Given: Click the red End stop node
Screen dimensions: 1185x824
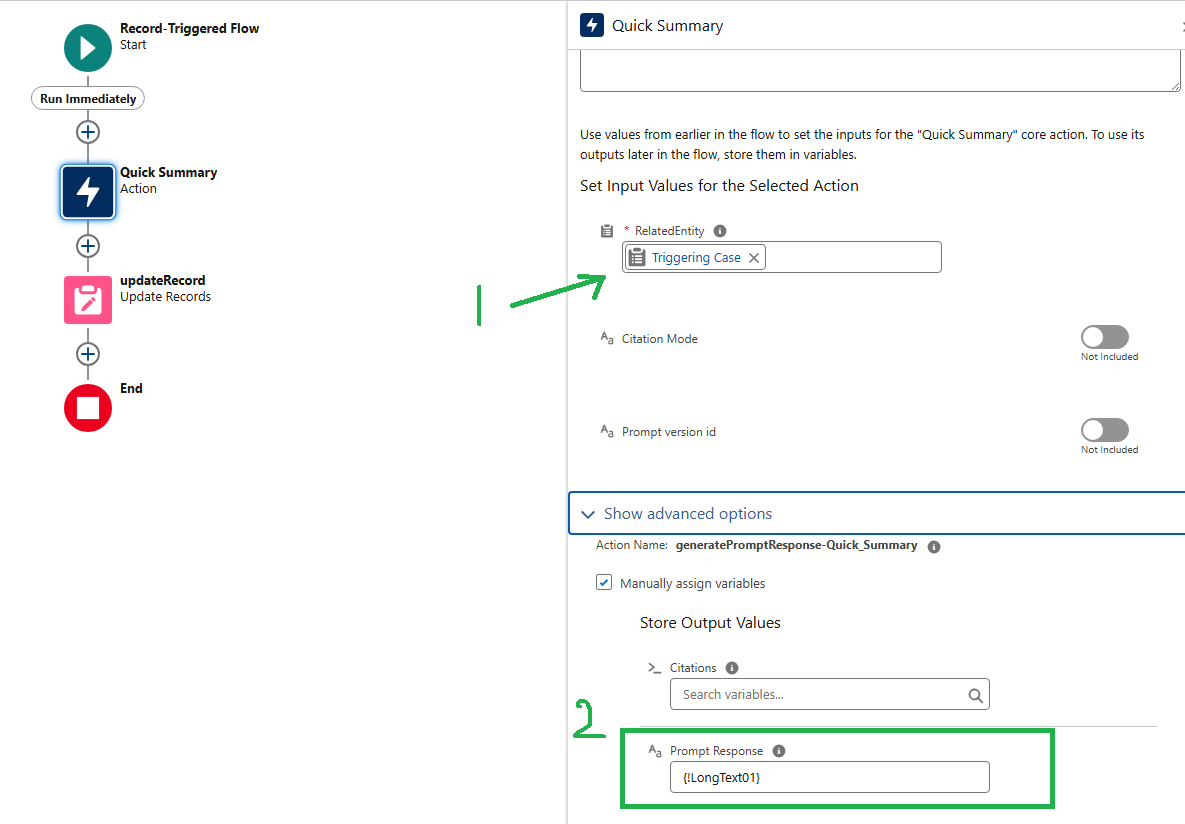Looking at the screenshot, I should [x=88, y=408].
